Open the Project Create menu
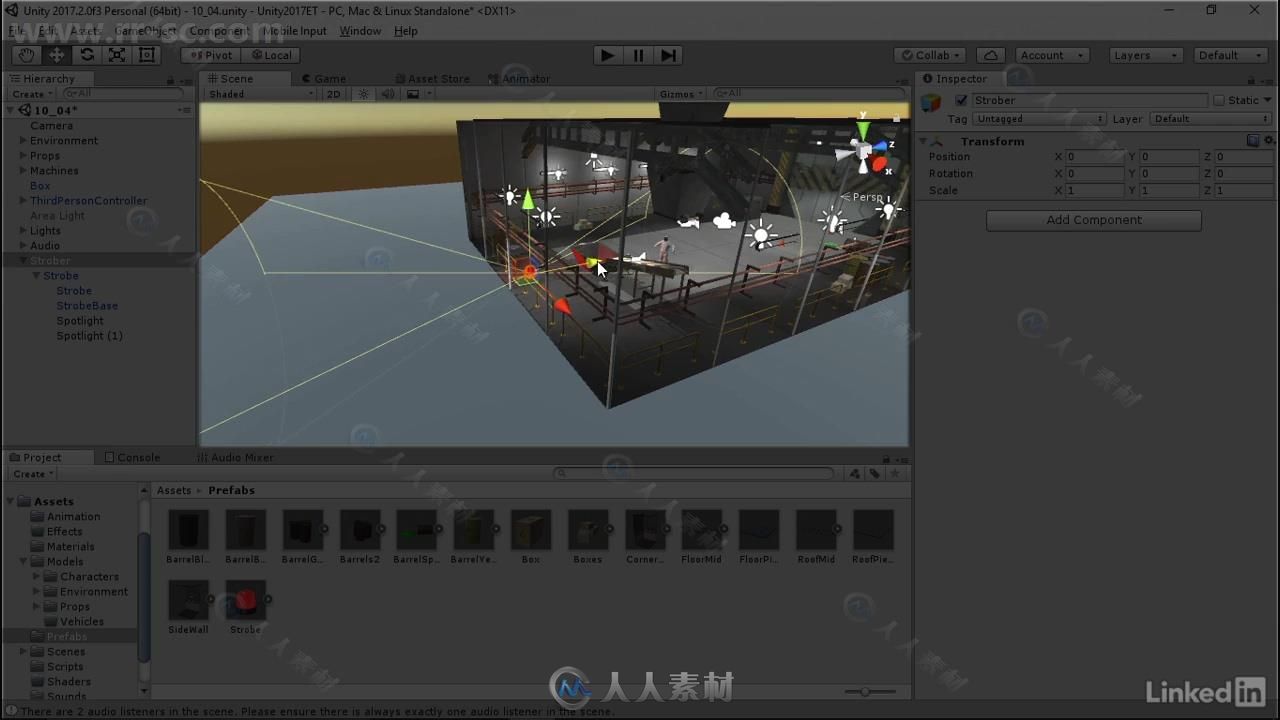Screen dimensions: 1280x720 [33, 474]
